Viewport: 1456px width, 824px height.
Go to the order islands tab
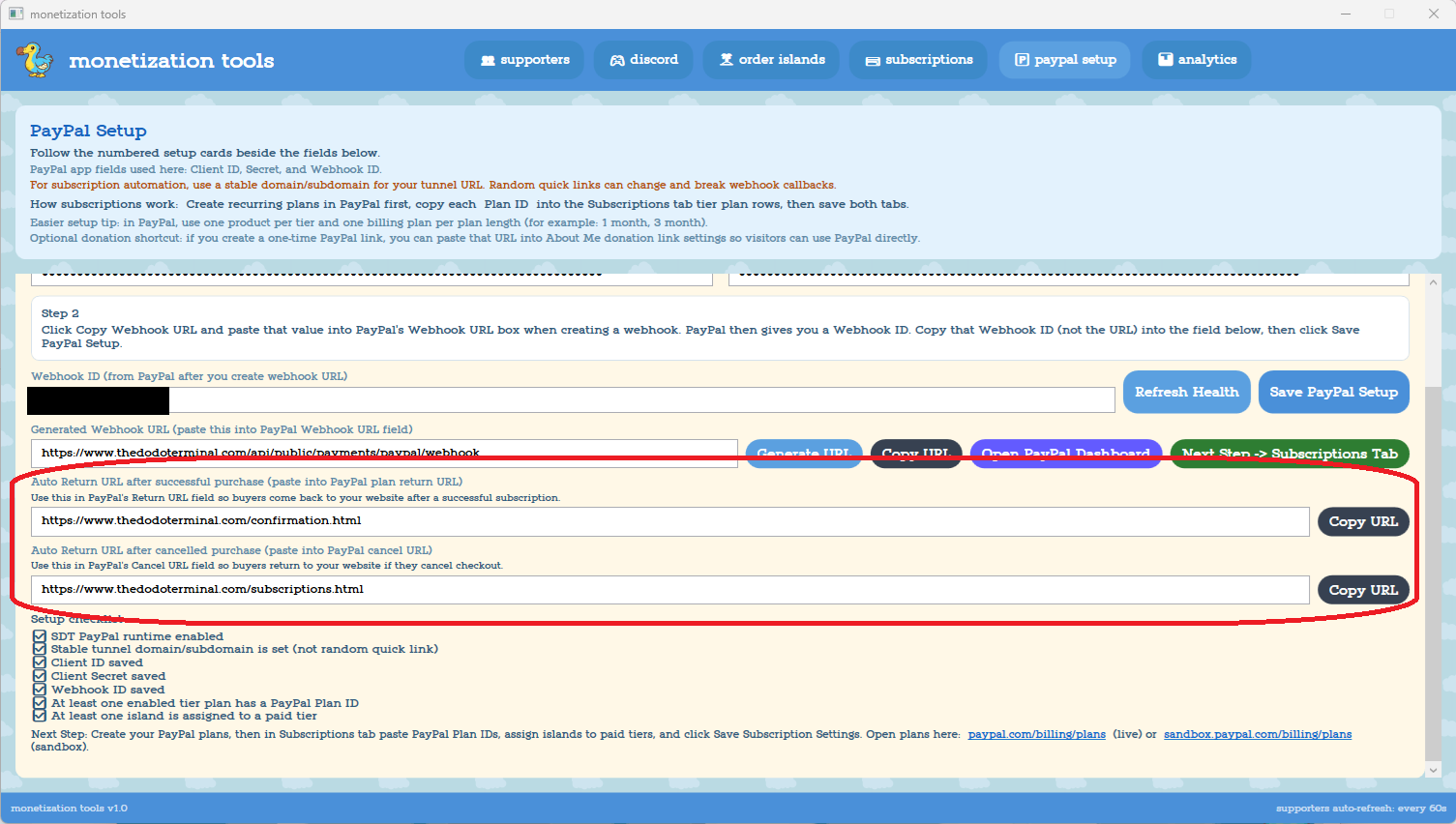(x=771, y=60)
